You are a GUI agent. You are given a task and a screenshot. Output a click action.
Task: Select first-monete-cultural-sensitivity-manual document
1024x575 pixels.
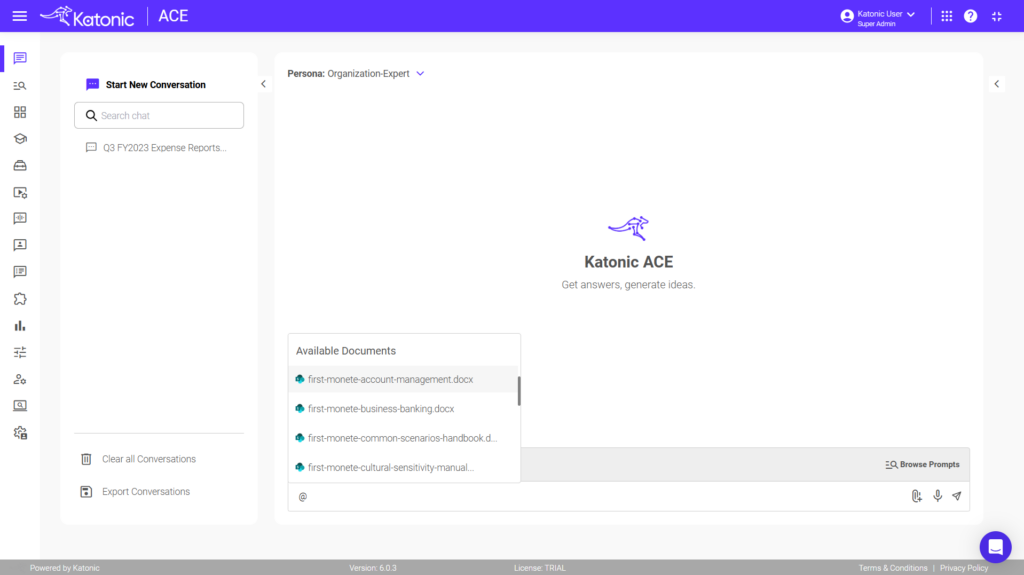[403, 468]
